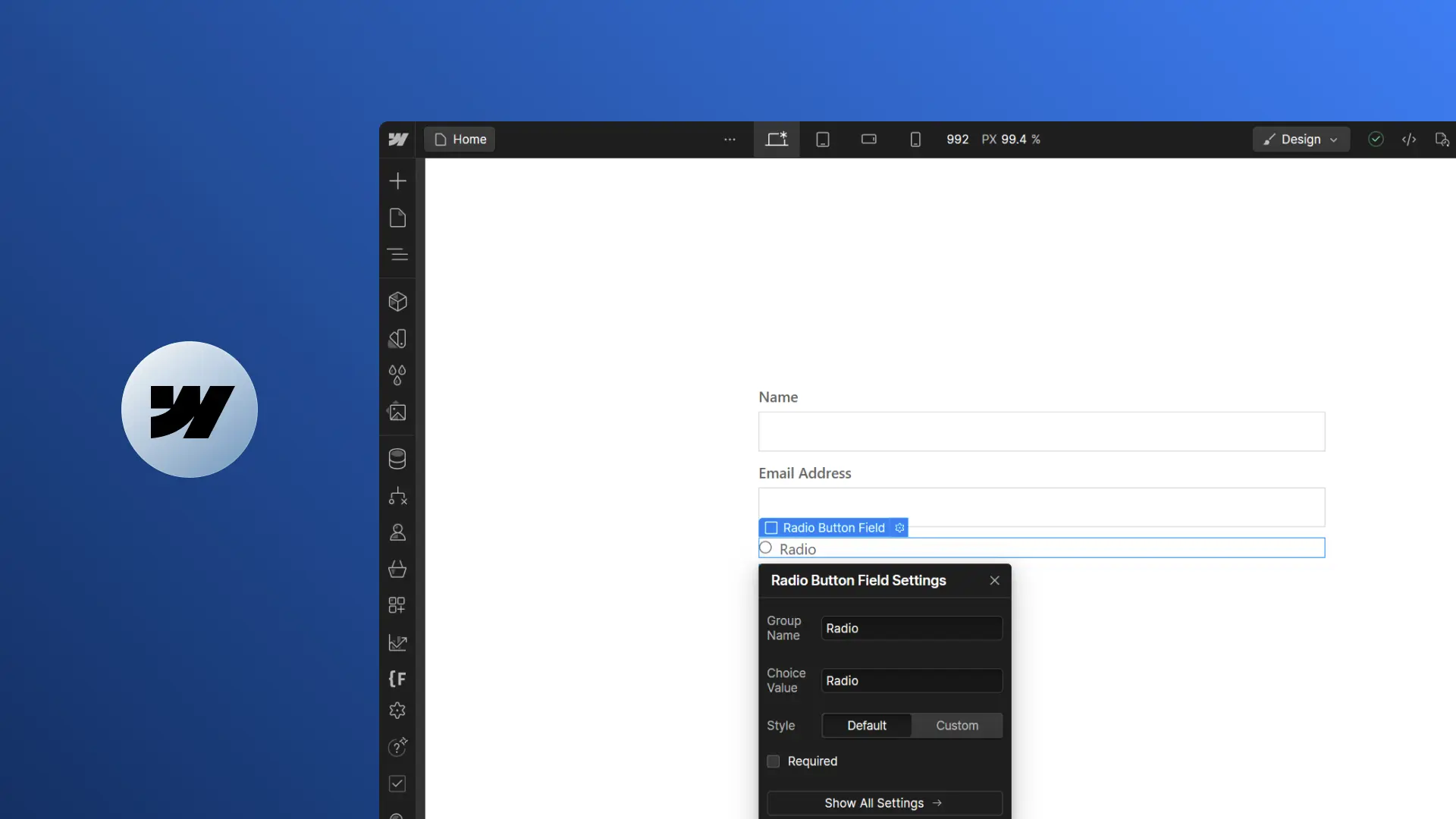Viewport: 1456px width, 819px height.
Task: Open the three-dots more options menu
Action: point(730,140)
